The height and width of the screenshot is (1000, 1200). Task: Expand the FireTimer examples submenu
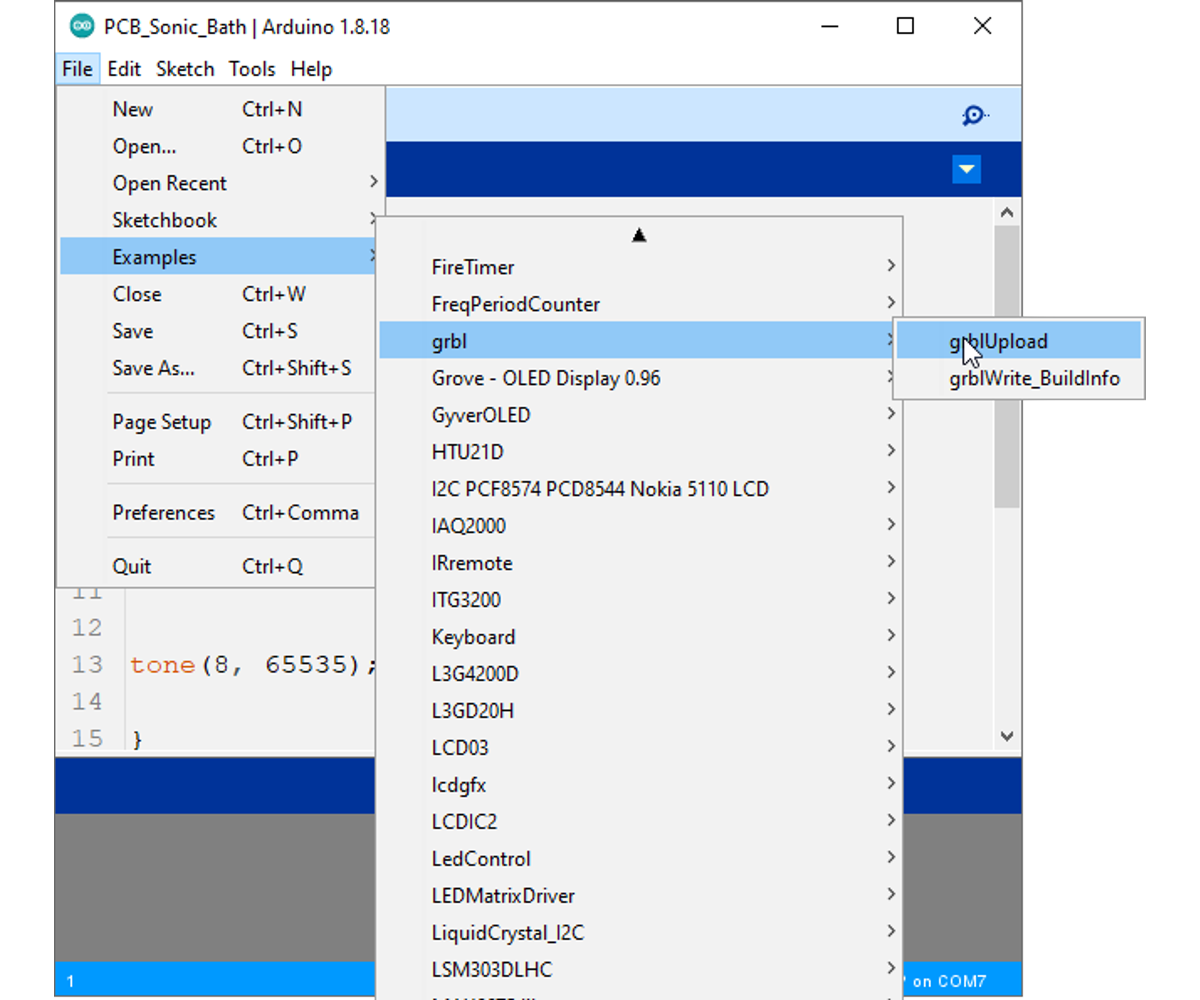coord(640,268)
